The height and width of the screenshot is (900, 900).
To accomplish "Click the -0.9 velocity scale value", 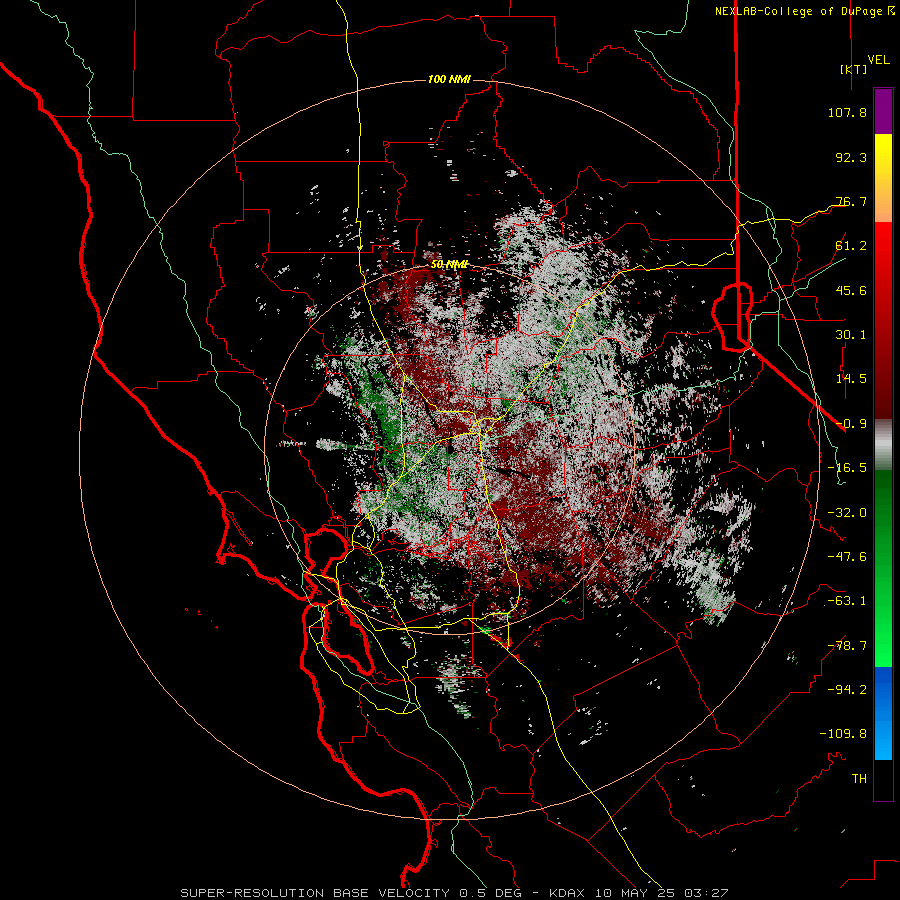I will (851, 424).
